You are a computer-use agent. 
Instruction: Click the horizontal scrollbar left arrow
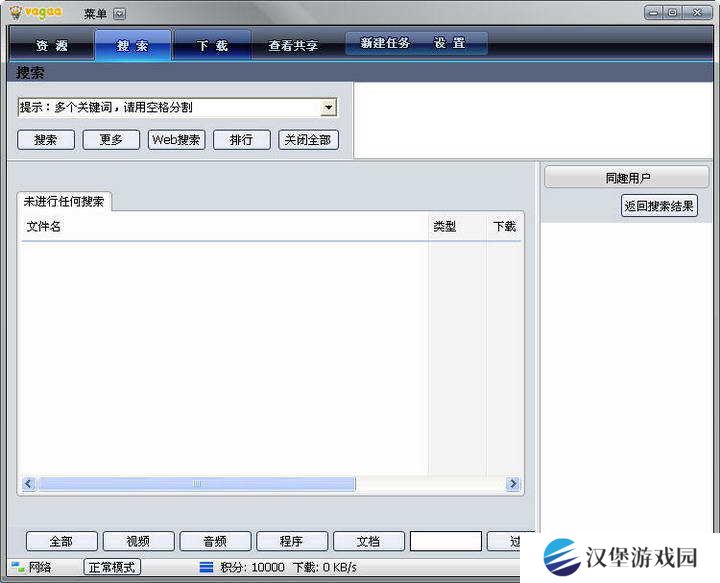click(x=28, y=484)
